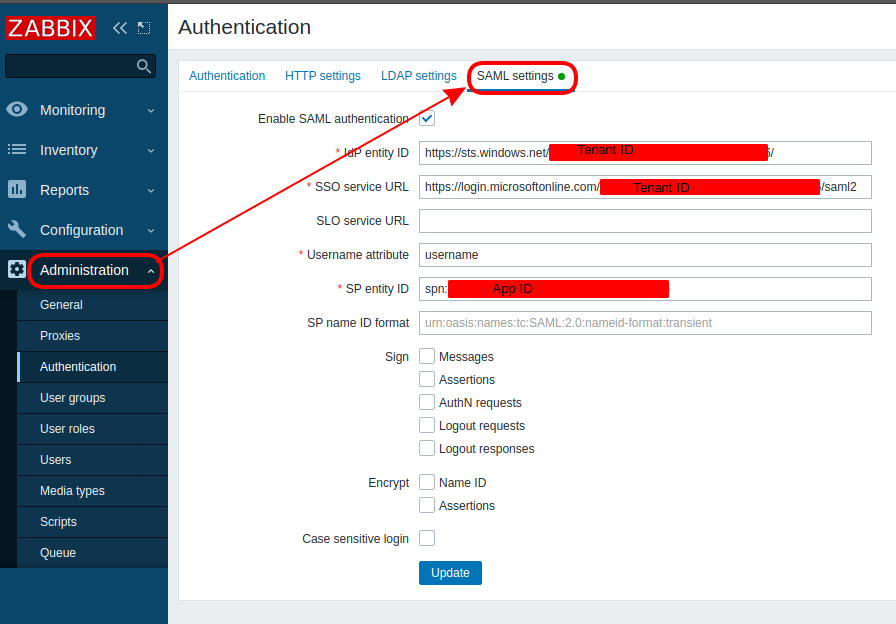Collapse sidebar with double-chevron icon
The height and width of the screenshot is (624, 896).
coord(119,28)
